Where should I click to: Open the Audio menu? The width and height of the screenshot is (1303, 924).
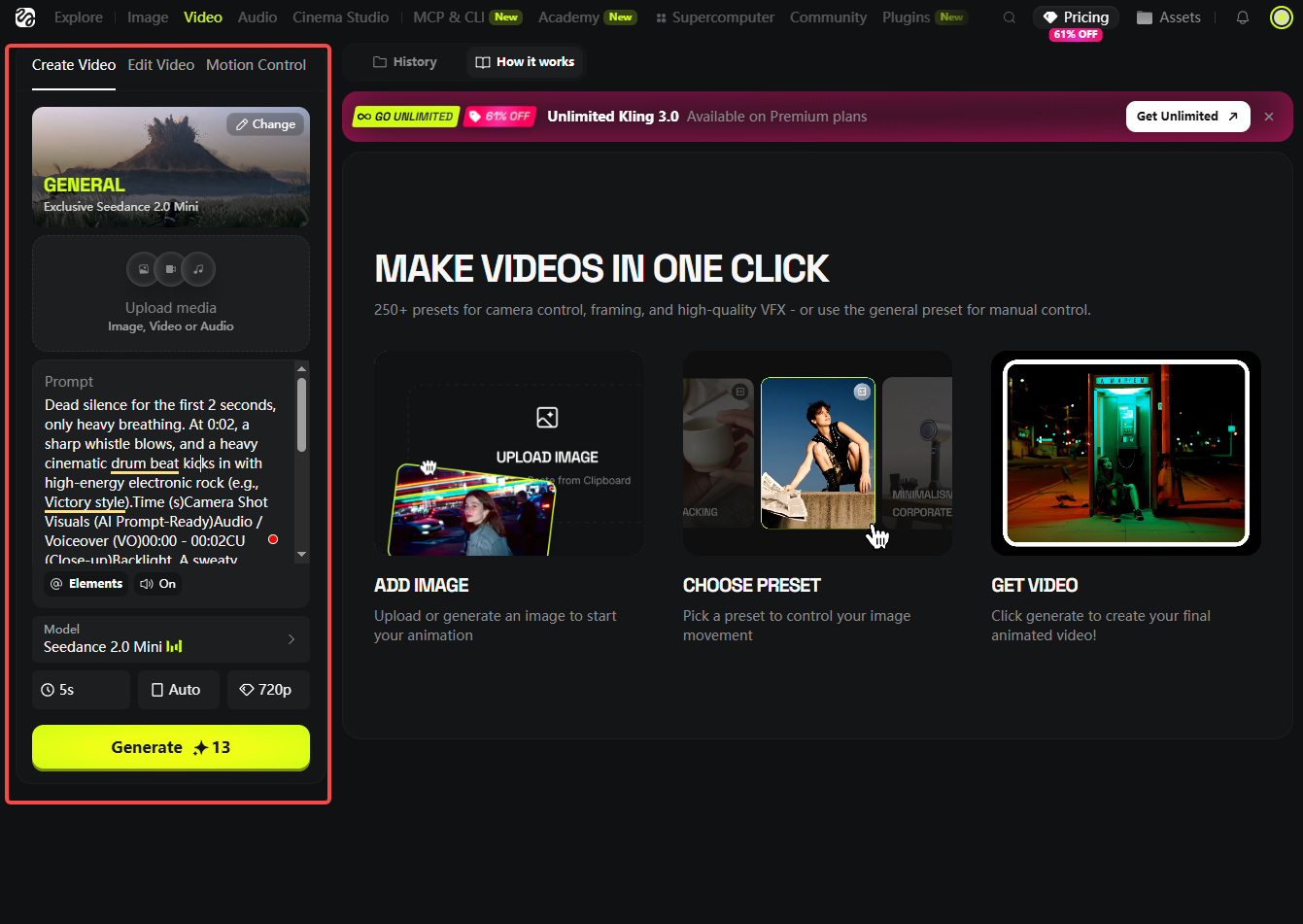(257, 17)
